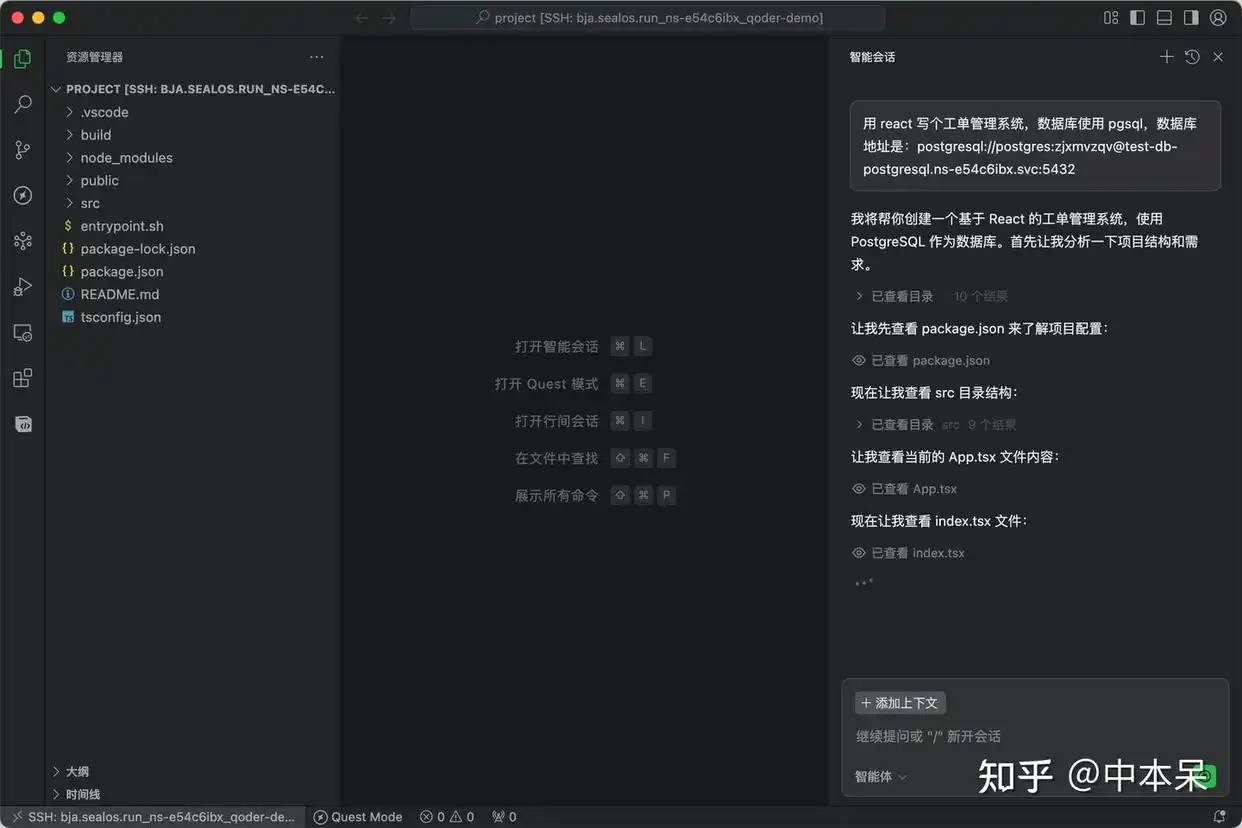Select the Remote Explorer icon

click(22, 332)
